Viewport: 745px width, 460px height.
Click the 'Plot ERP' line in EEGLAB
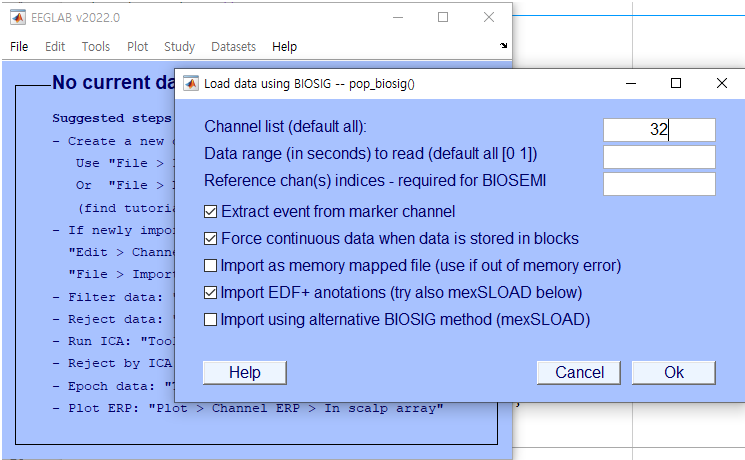[248, 408]
